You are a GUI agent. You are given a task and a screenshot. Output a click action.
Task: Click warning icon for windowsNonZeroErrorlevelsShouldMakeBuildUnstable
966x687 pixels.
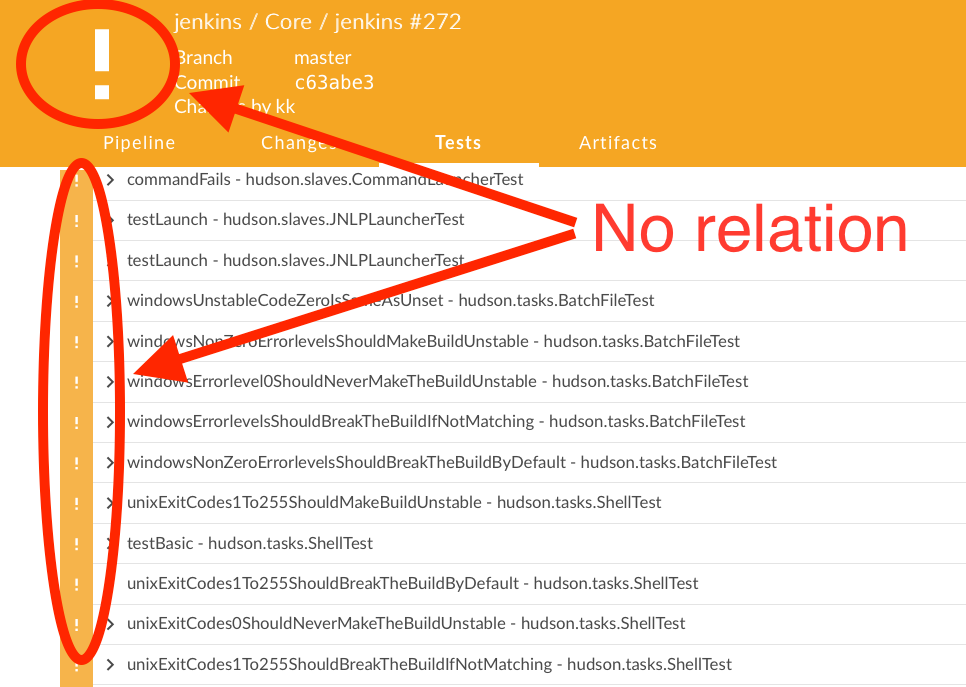pyautogui.click(x=76, y=342)
